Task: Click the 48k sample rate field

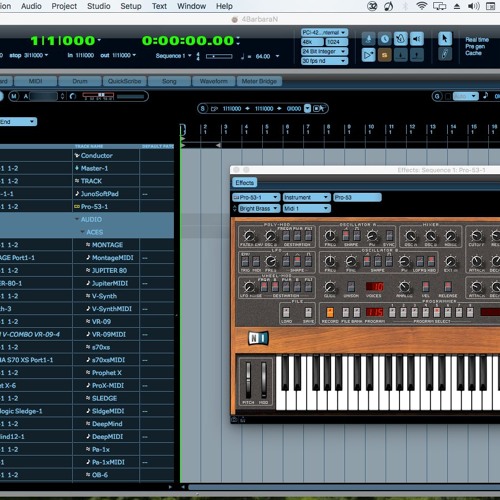Action: point(312,42)
